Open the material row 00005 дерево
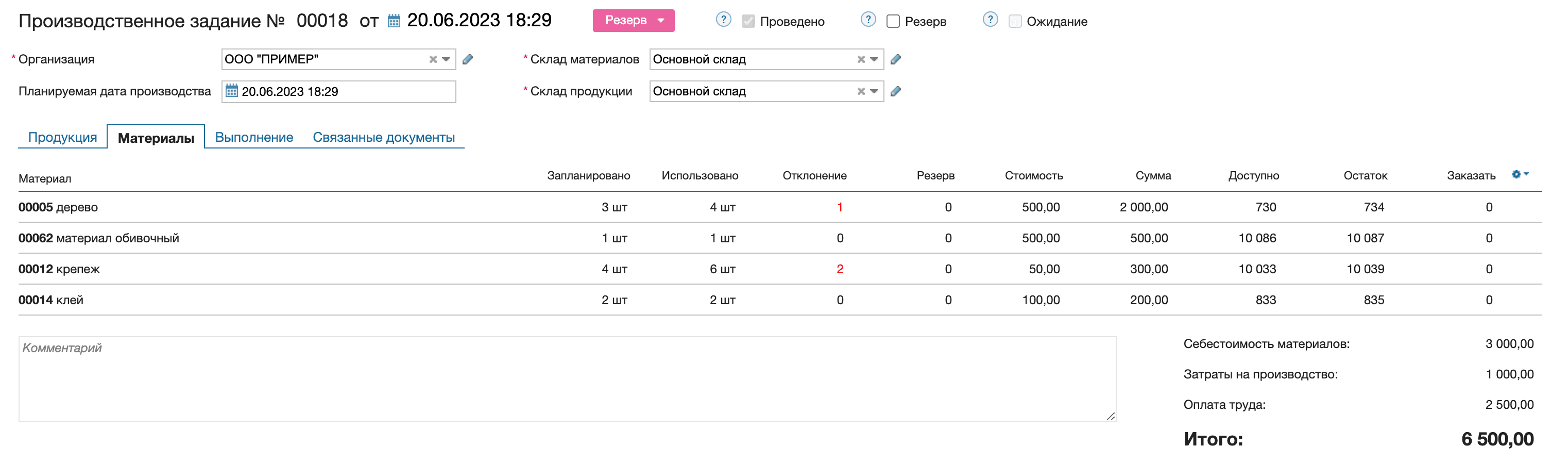The height and width of the screenshot is (463, 1568). click(x=58, y=207)
